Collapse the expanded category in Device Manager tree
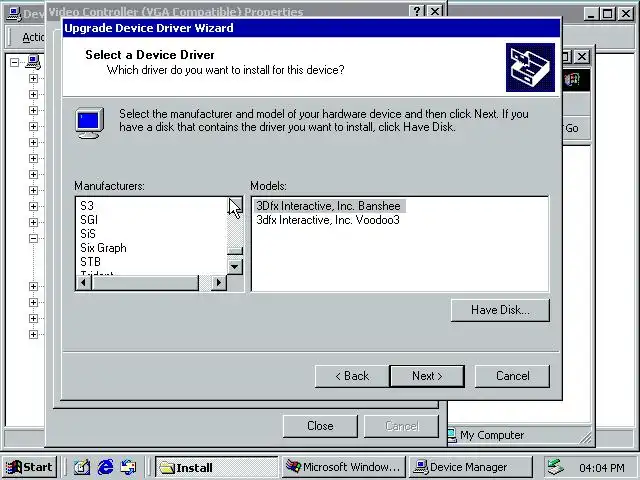 coord(33,238)
